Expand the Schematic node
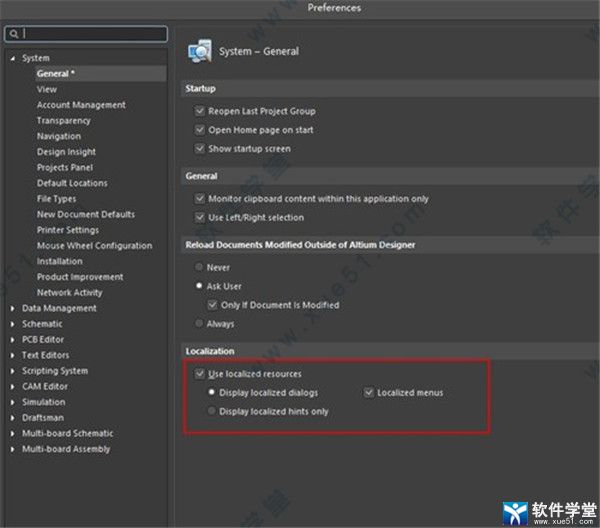The image size is (600, 528). point(13,324)
